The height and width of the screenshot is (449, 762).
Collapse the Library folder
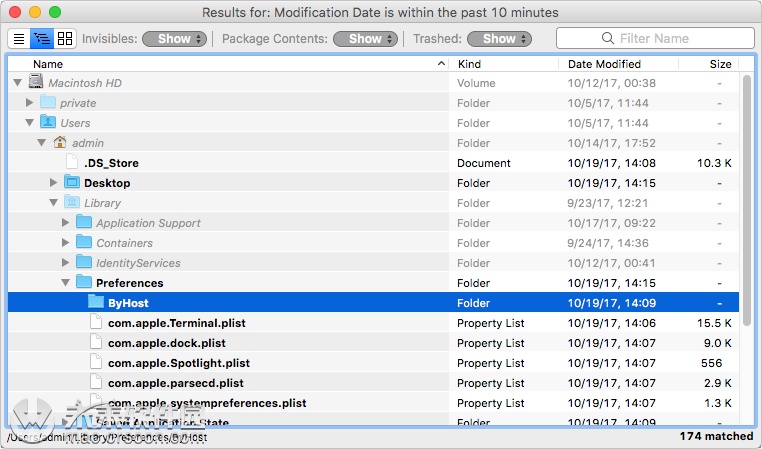[x=53, y=203]
